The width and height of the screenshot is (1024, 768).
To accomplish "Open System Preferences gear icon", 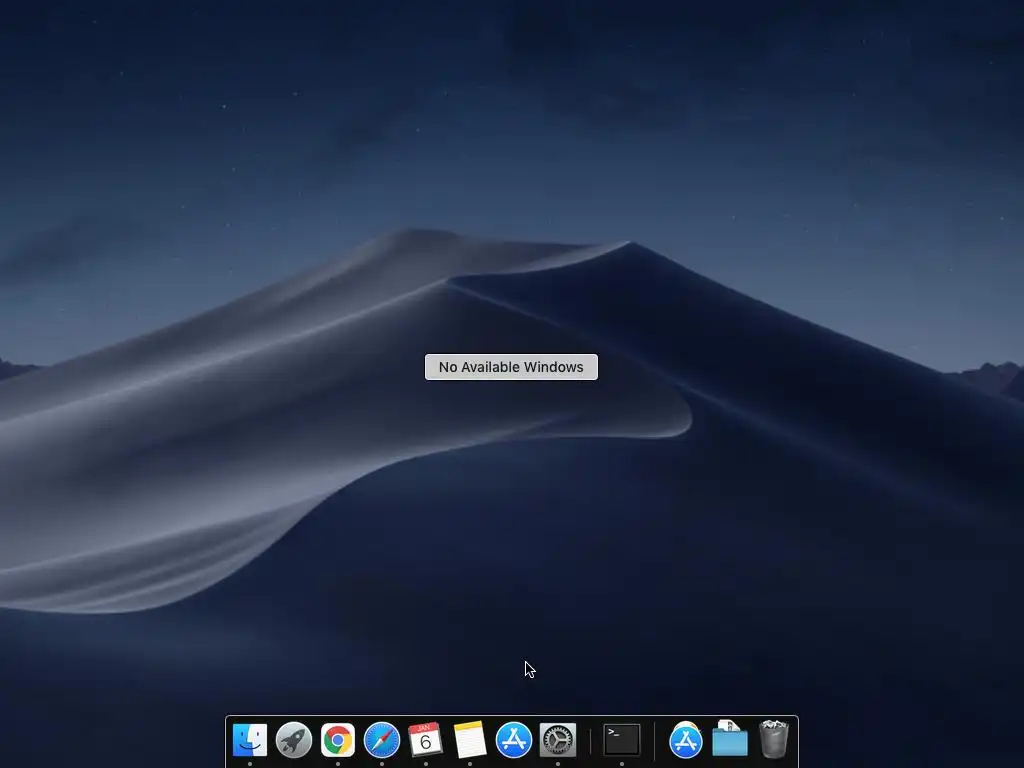I will 558,740.
